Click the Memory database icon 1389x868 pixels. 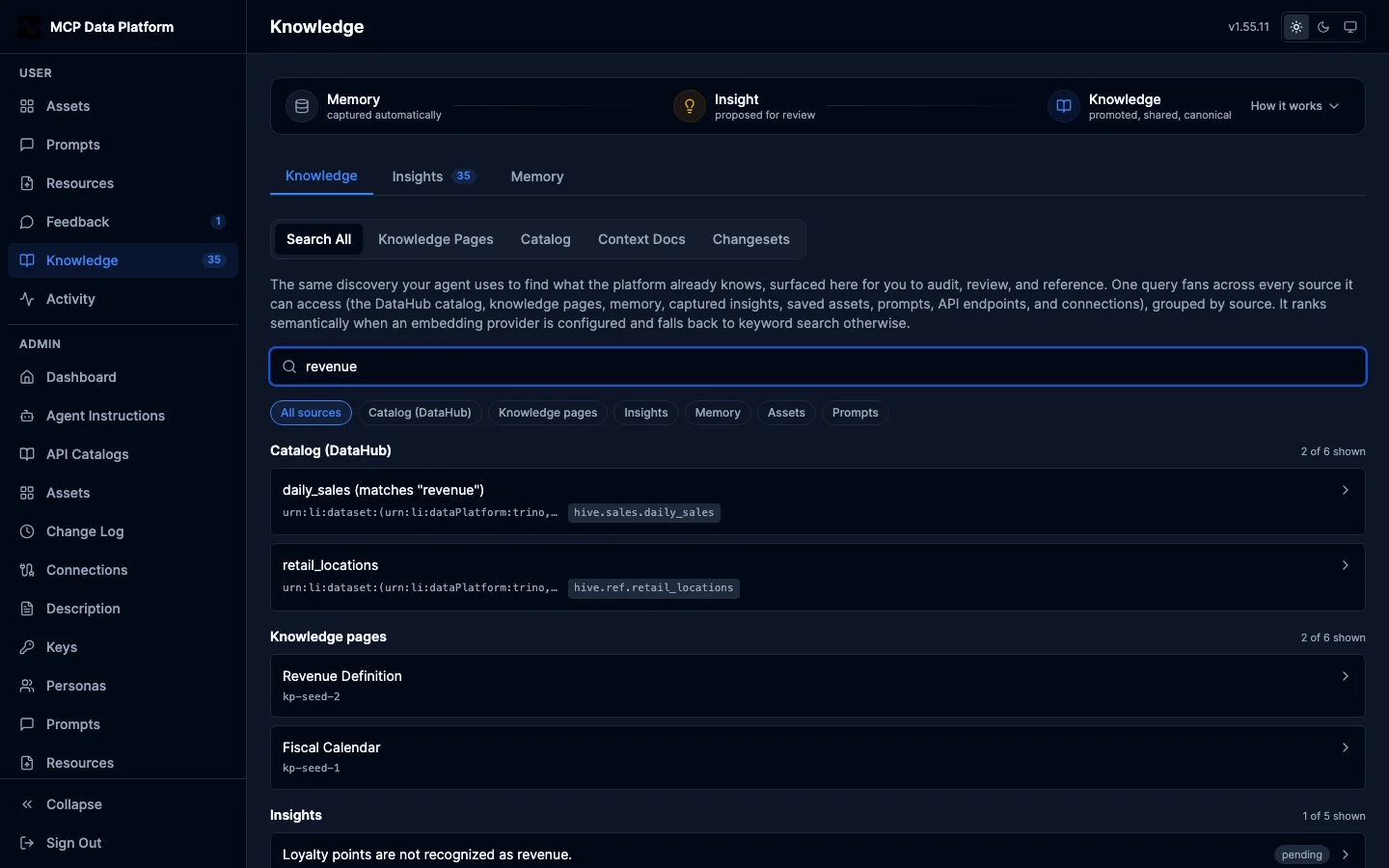(x=302, y=106)
